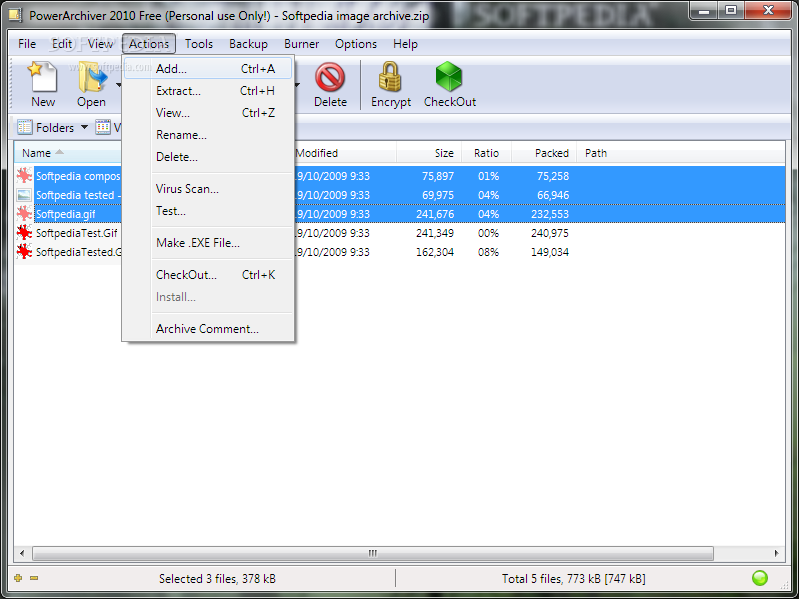
Task: Click the icon of SoftpediaTested row
Action: 24,252
